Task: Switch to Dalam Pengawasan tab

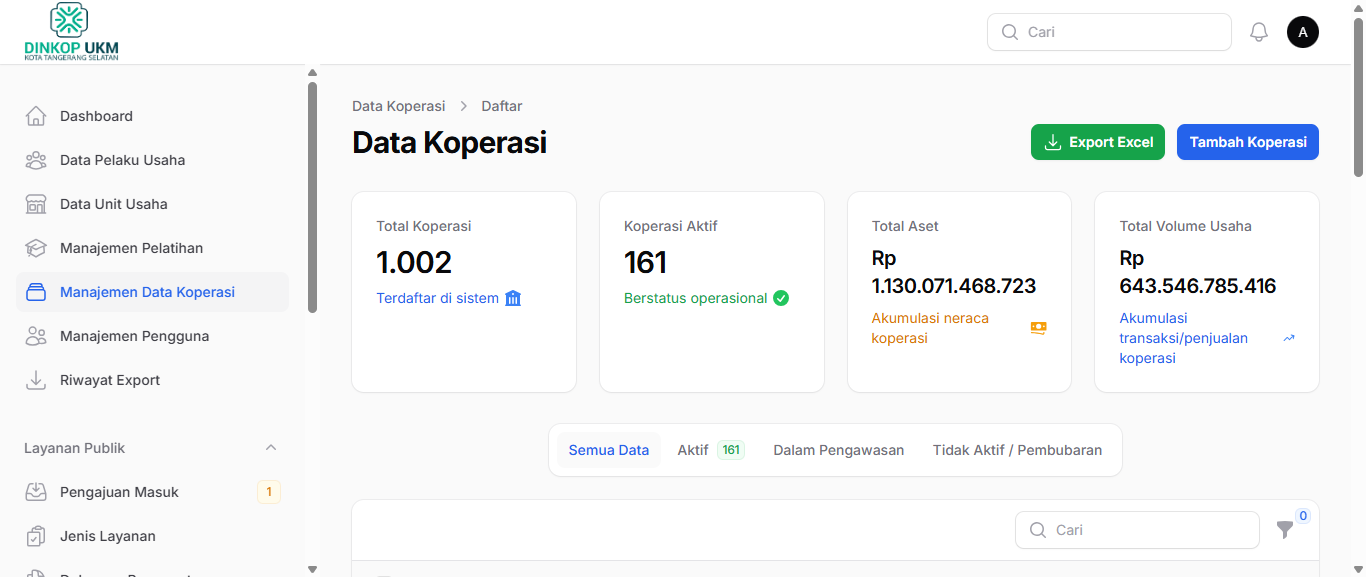Action: point(838,450)
